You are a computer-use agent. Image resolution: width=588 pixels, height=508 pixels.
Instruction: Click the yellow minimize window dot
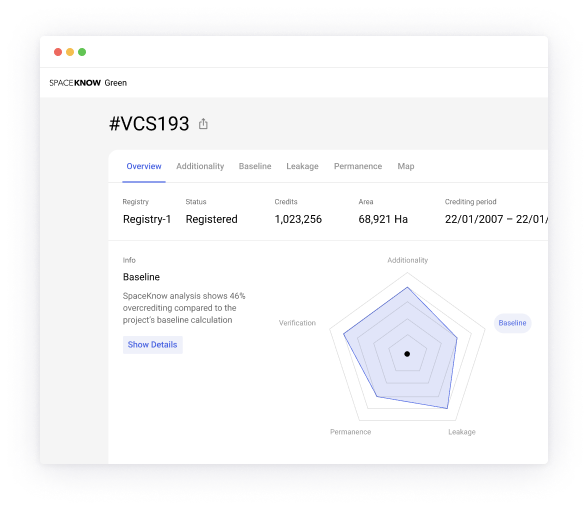tap(70, 52)
